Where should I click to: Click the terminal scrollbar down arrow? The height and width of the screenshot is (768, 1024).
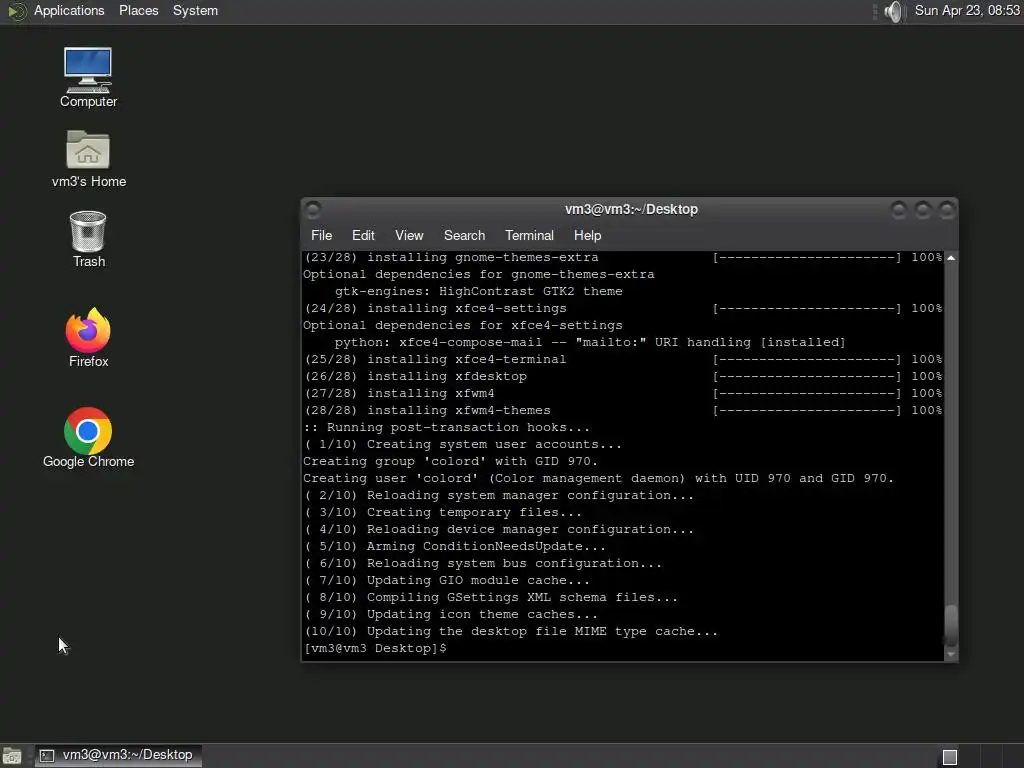point(951,654)
